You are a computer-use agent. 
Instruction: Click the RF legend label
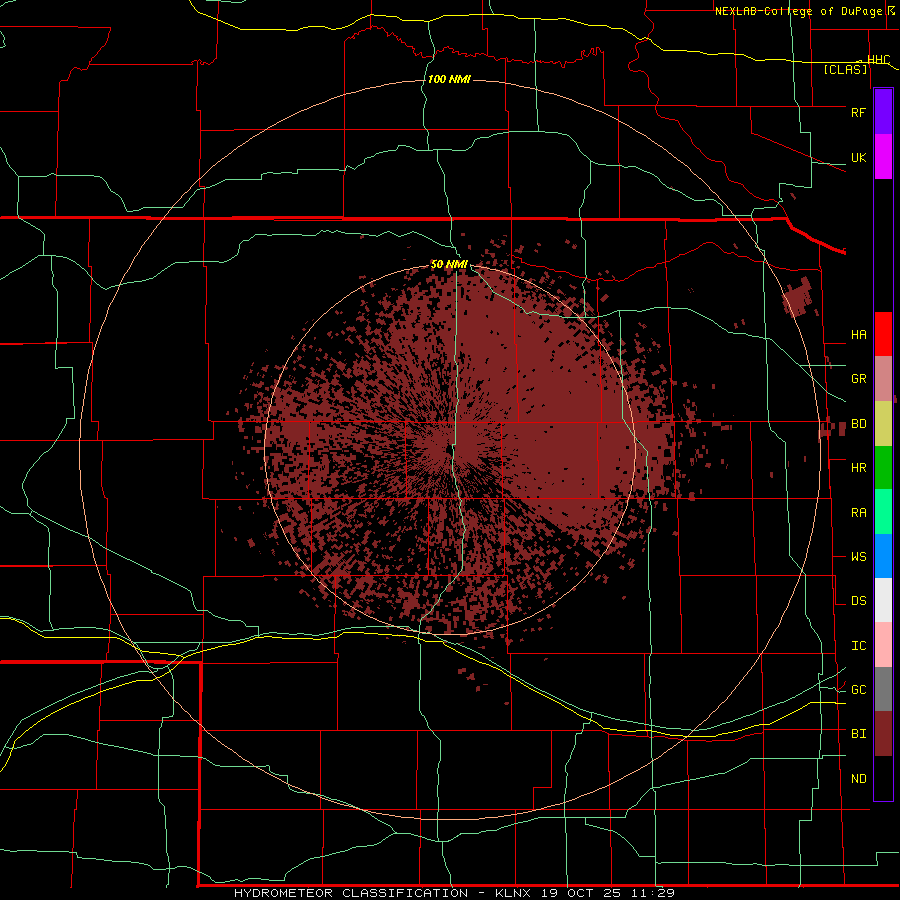click(x=858, y=112)
